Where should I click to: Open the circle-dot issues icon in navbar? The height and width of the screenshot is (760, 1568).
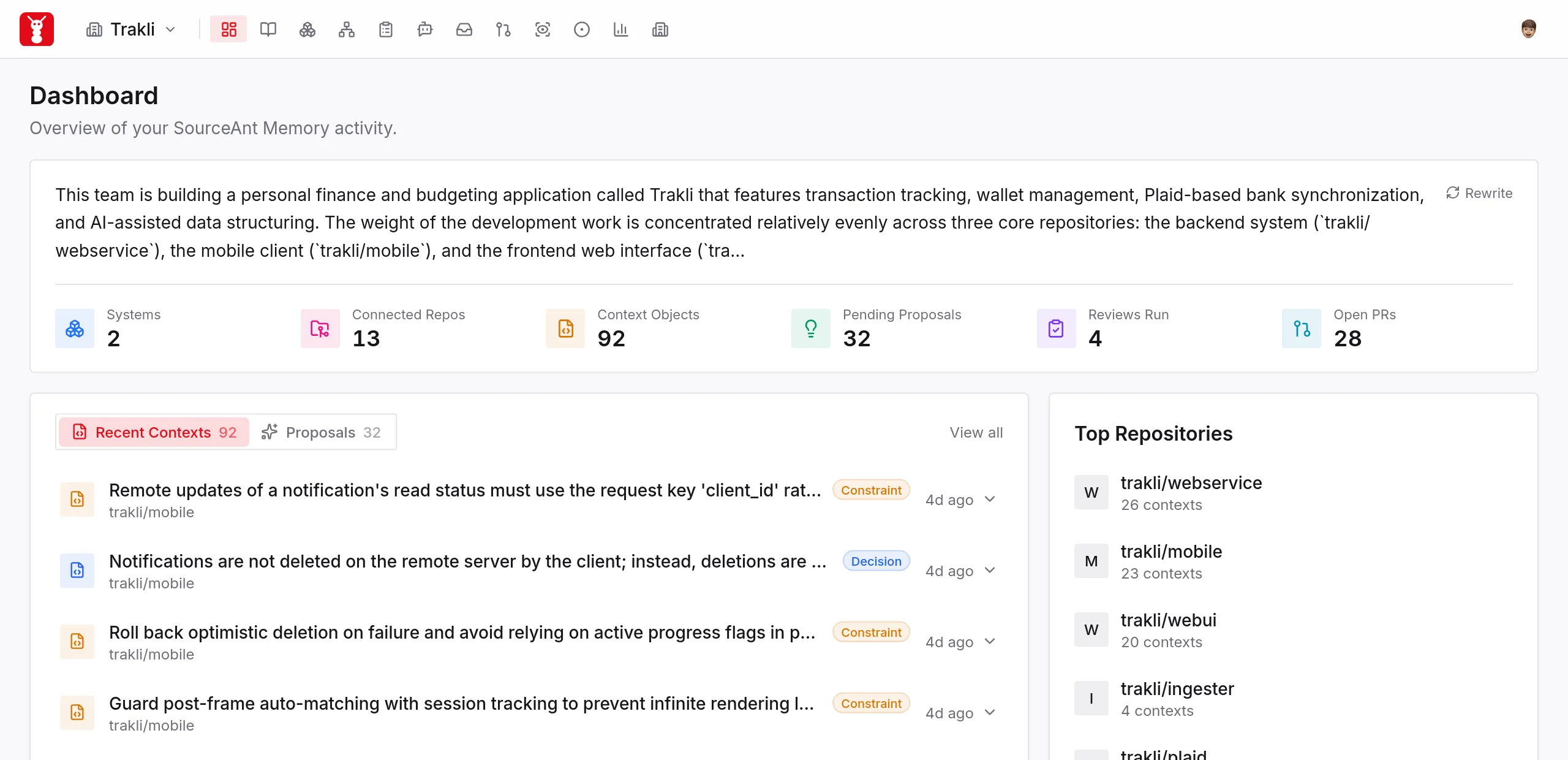pos(581,29)
